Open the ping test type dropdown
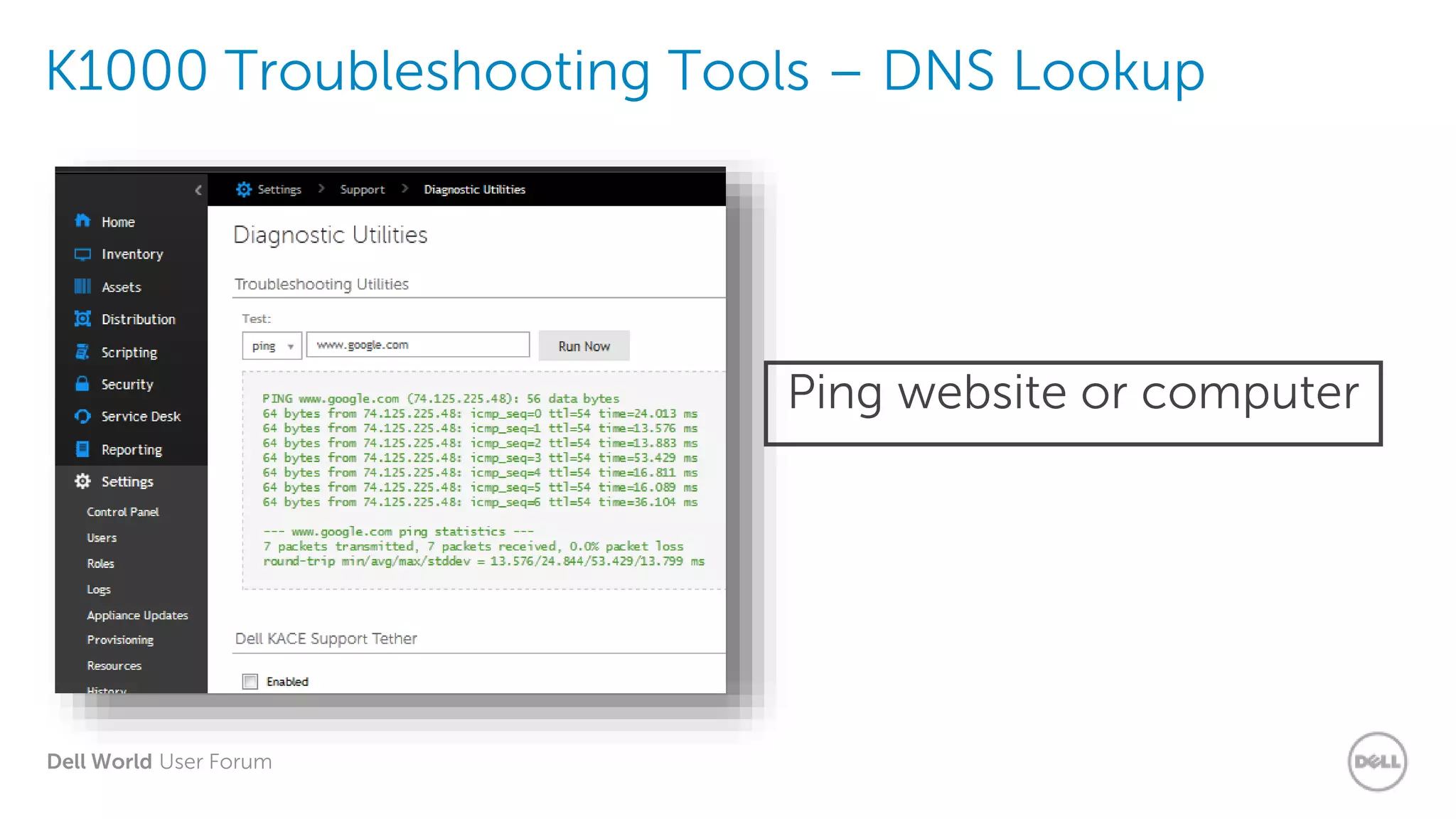1456x819 pixels. (272, 346)
